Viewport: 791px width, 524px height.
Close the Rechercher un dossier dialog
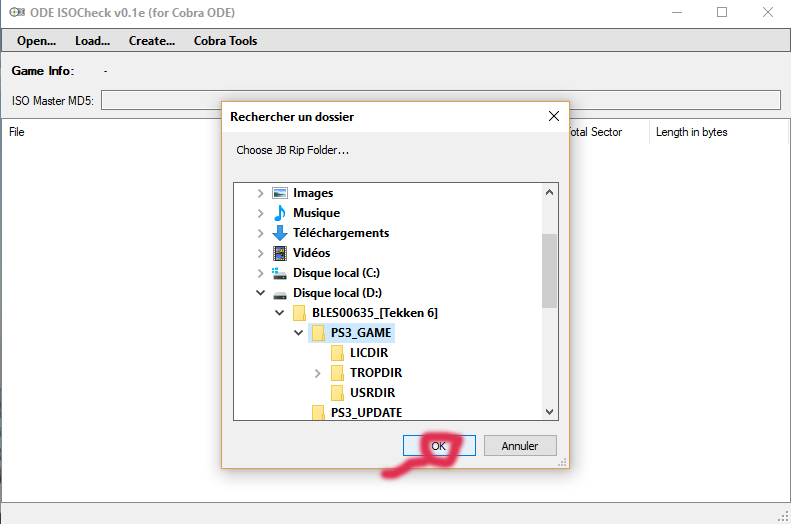[553, 117]
